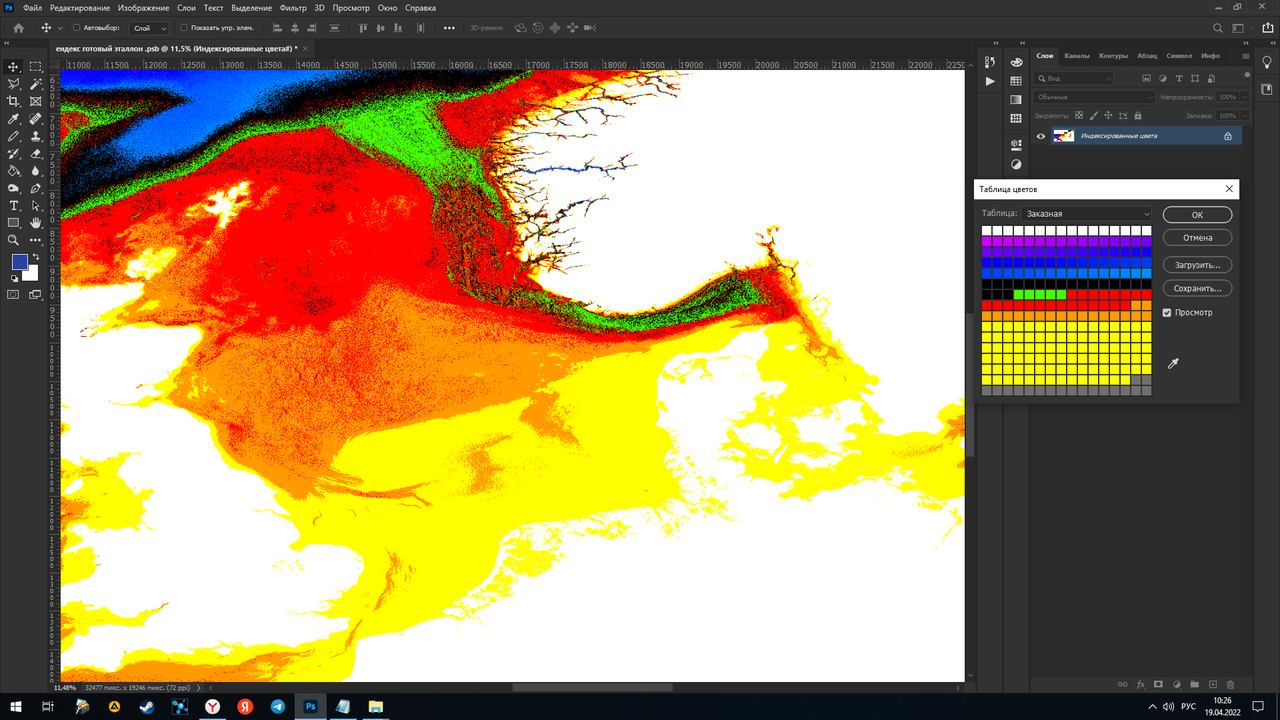Open the Telegram app in the taskbar
This screenshot has width=1280, height=720.
point(278,706)
